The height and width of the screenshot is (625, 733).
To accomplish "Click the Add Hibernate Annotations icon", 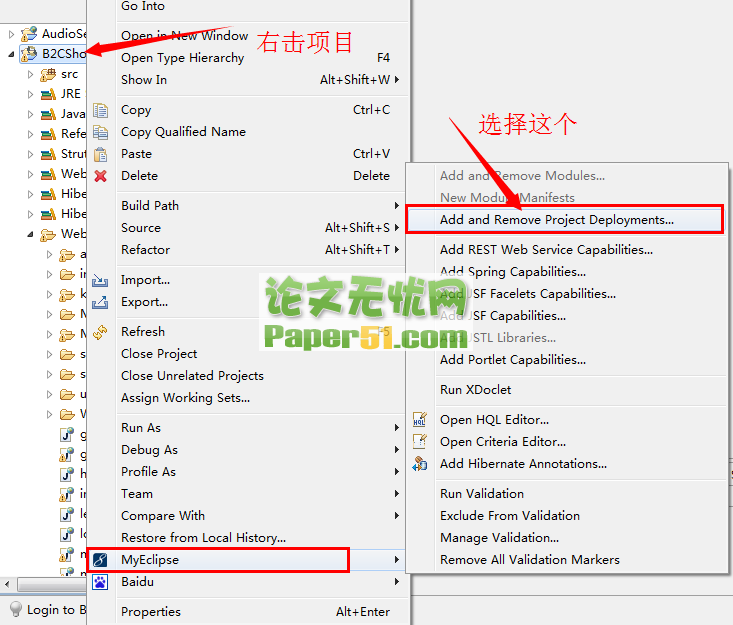I will click(419, 464).
